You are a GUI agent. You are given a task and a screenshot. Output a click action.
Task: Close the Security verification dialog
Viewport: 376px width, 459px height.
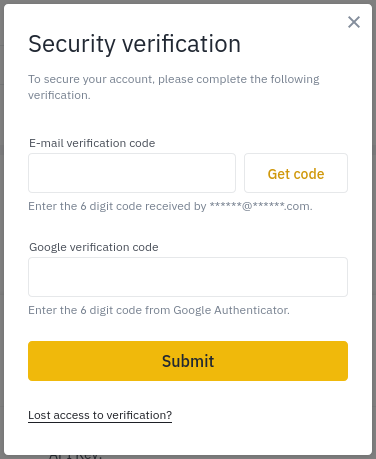pyautogui.click(x=354, y=22)
